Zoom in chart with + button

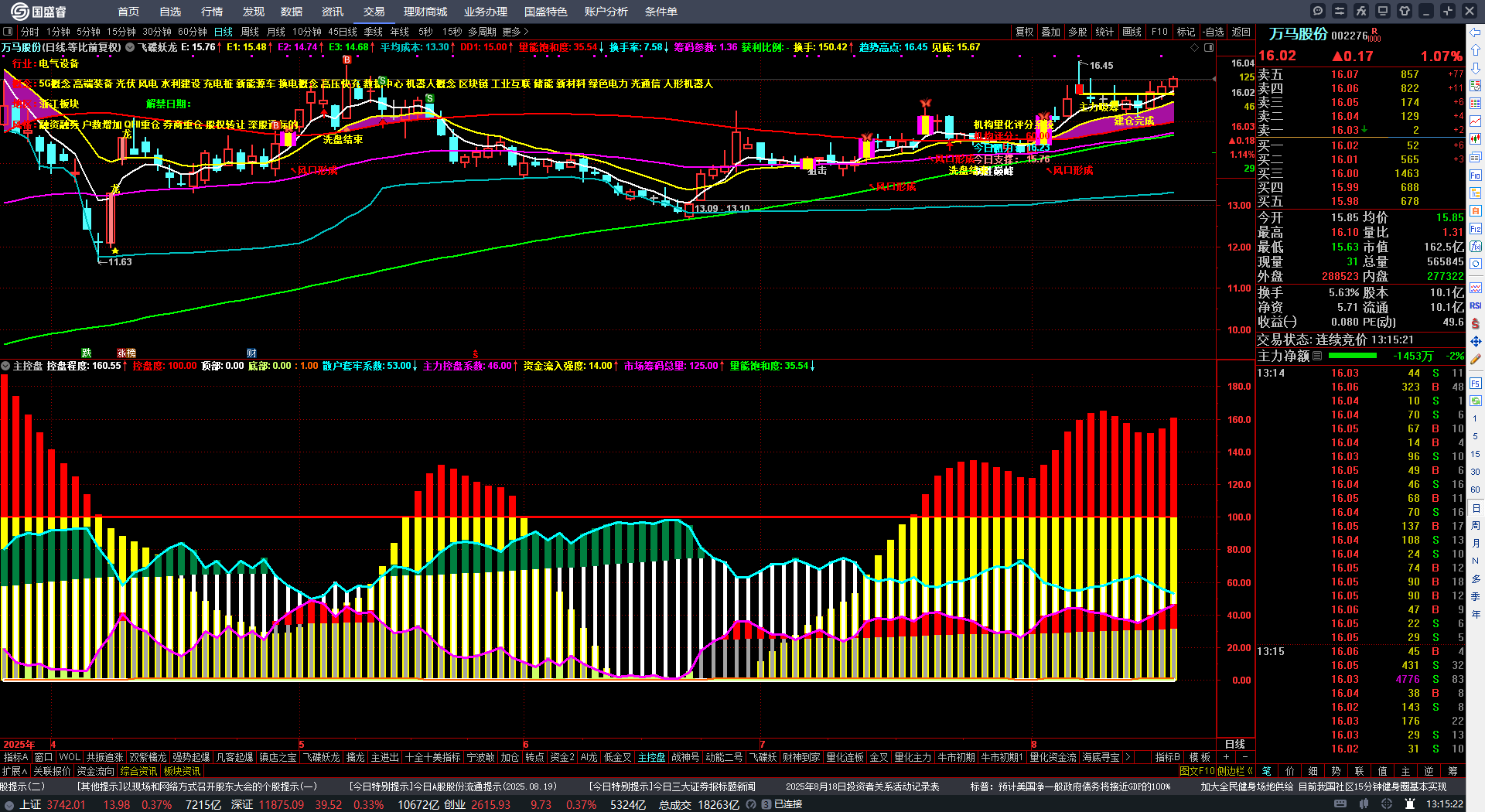pos(1227,757)
